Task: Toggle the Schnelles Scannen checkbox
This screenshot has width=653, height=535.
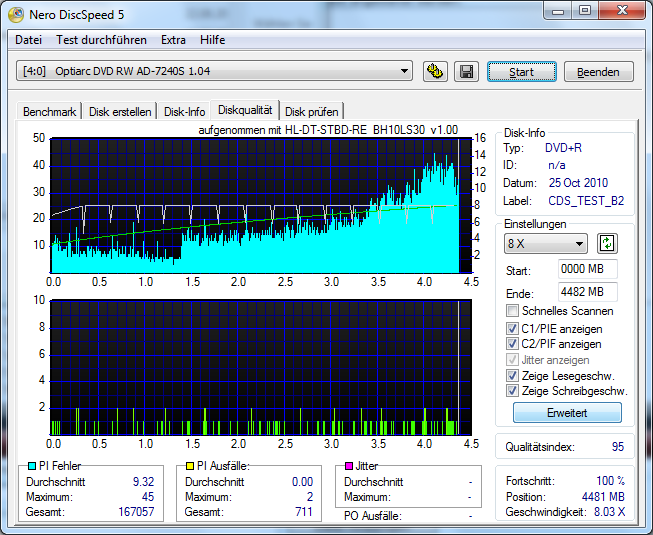Action: coord(512,311)
